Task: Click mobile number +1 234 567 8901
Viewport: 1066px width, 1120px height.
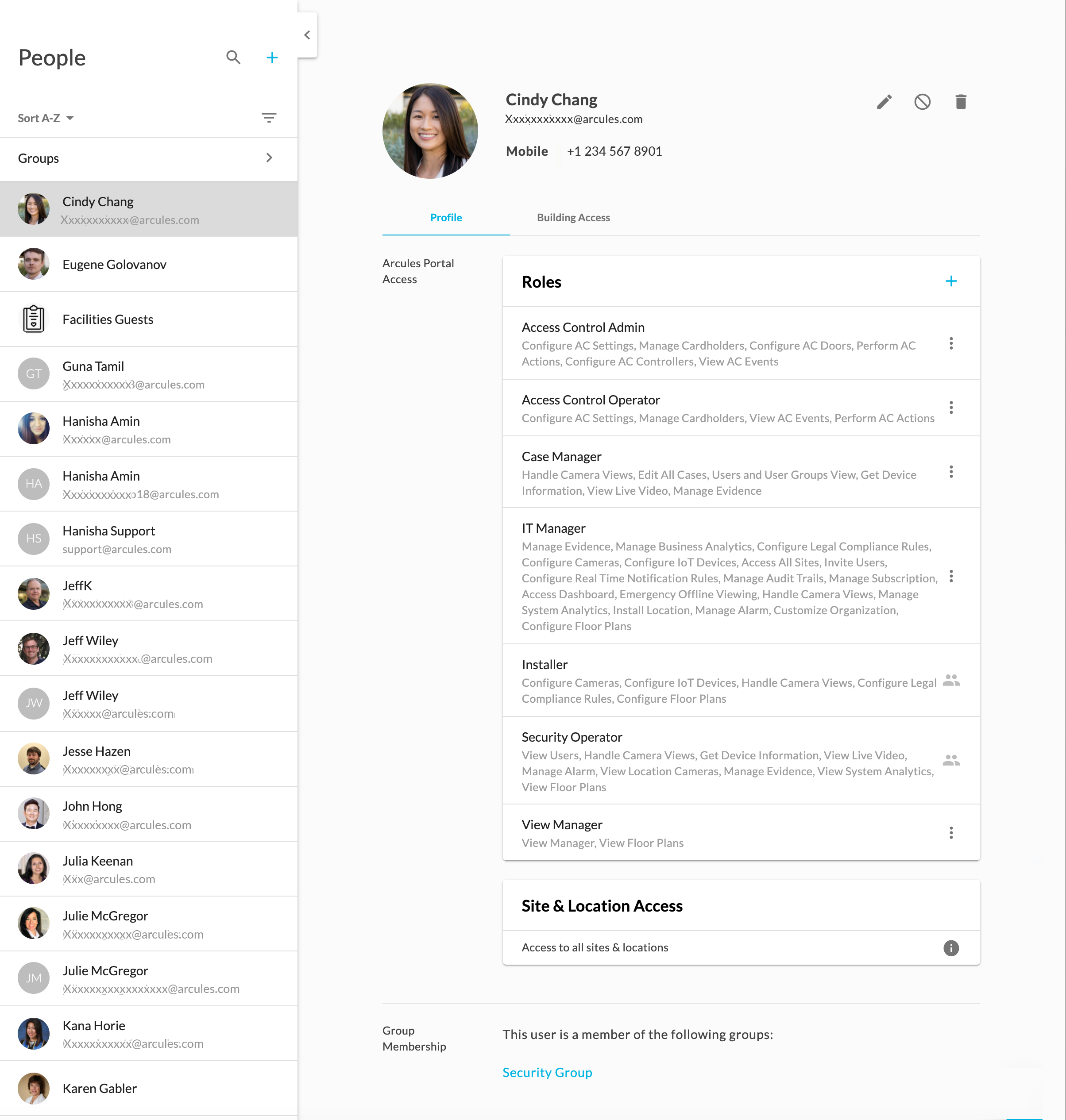Action: [x=614, y=151]
